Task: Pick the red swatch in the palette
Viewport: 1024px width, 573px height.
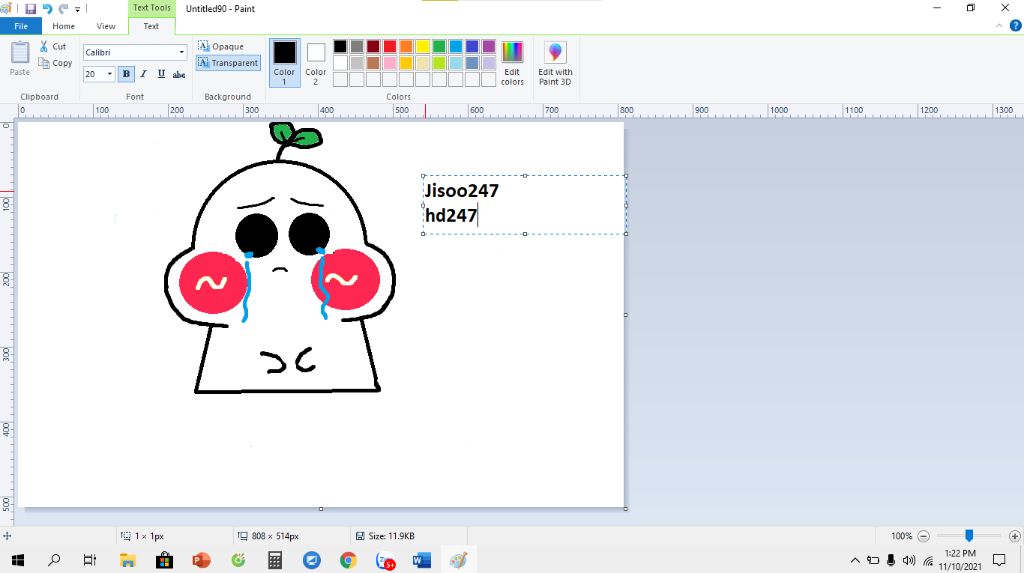Action: pyautogui.click(x=390, y=46)
